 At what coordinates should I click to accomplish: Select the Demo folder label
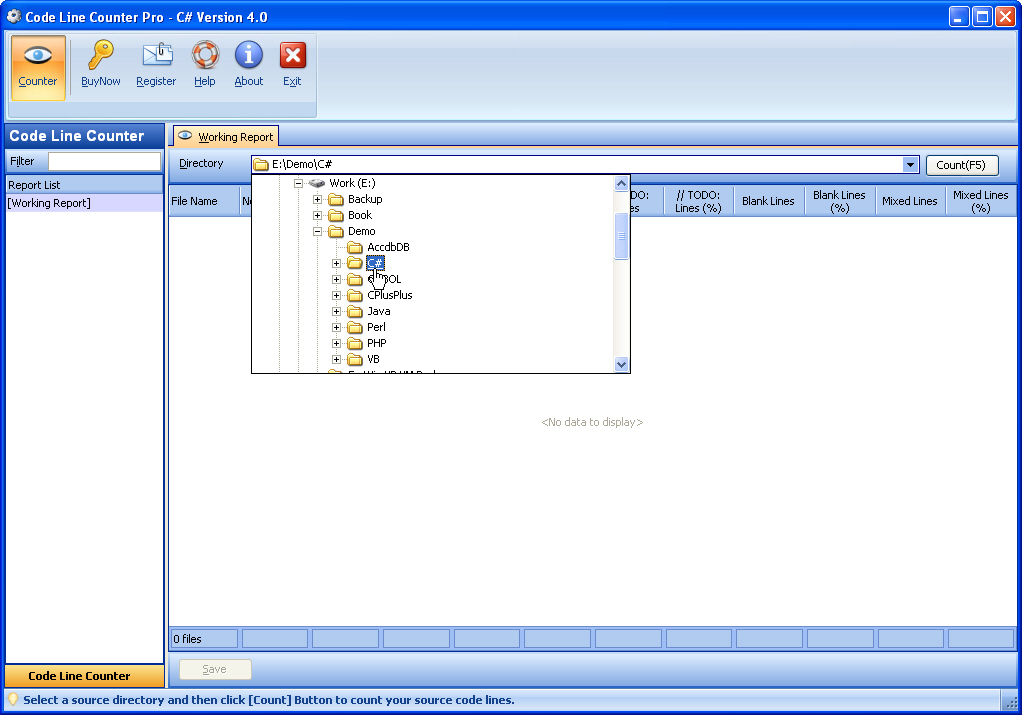tap(362, 231)
